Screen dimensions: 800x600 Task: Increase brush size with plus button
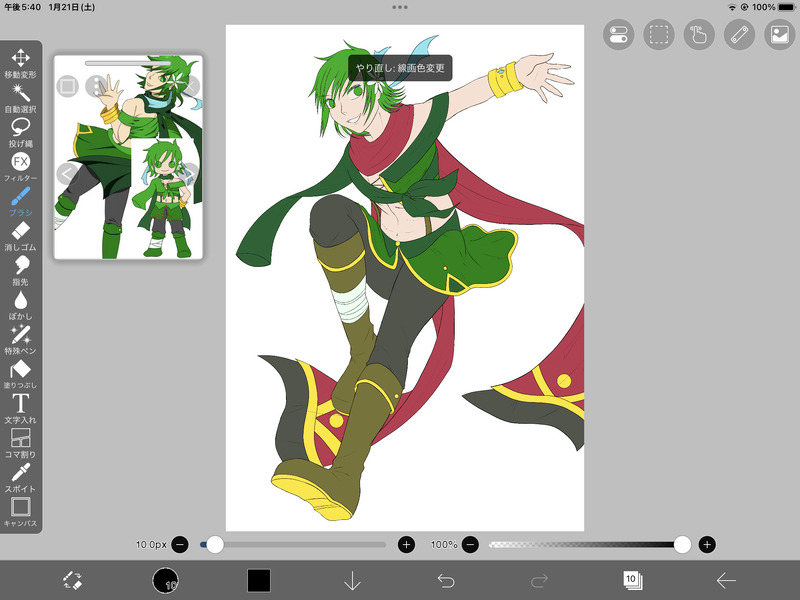pos(406,544)
